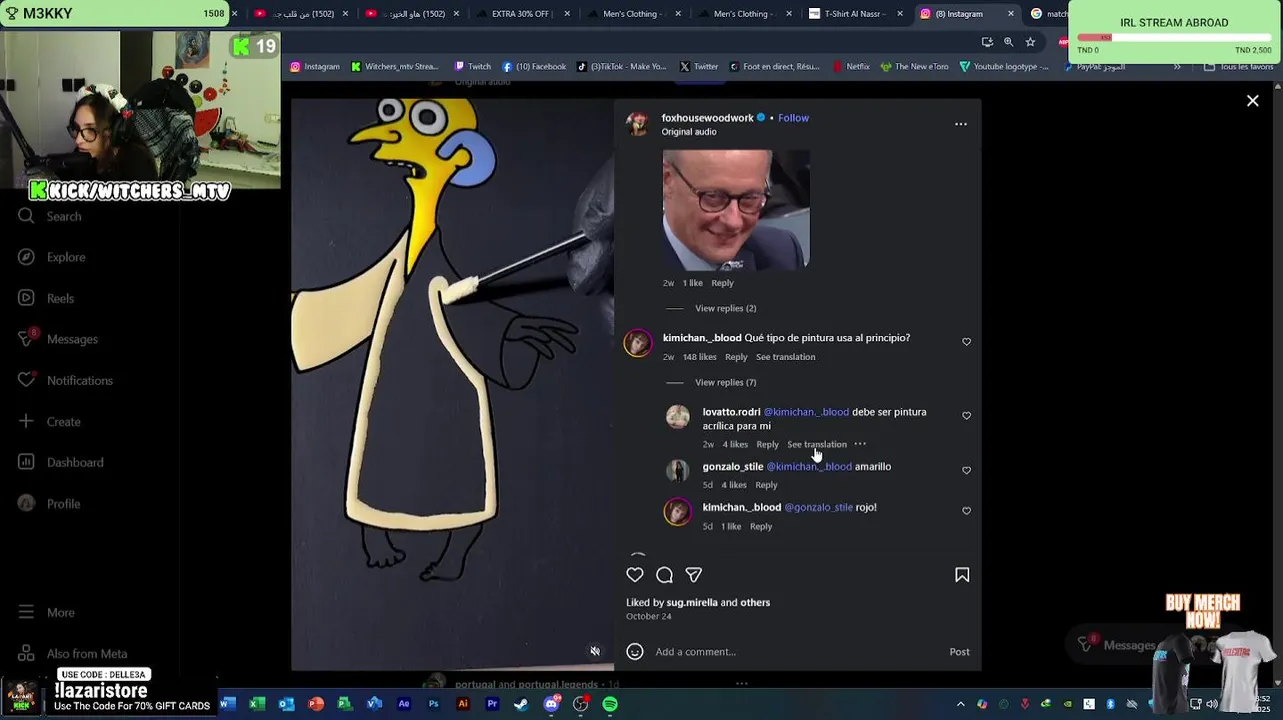Screen dimensions: 1283x720
Task: Open (10) Facebook bookmark
Action: pos(534,67)
